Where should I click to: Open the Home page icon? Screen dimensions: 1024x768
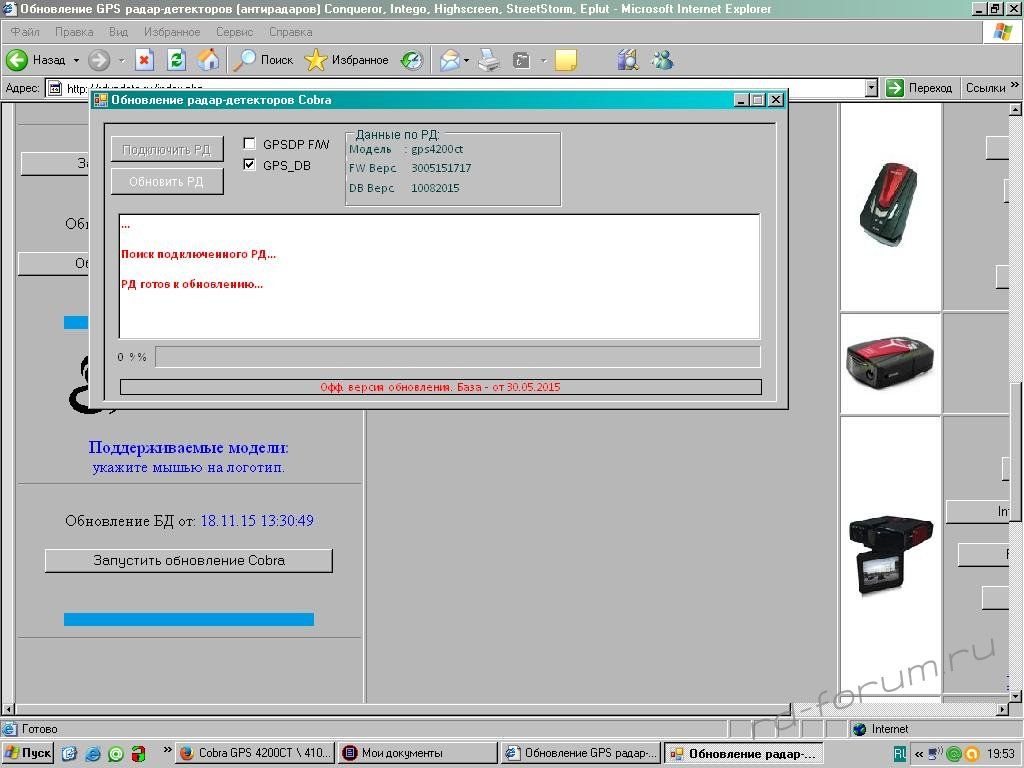(x=208, y=60)
